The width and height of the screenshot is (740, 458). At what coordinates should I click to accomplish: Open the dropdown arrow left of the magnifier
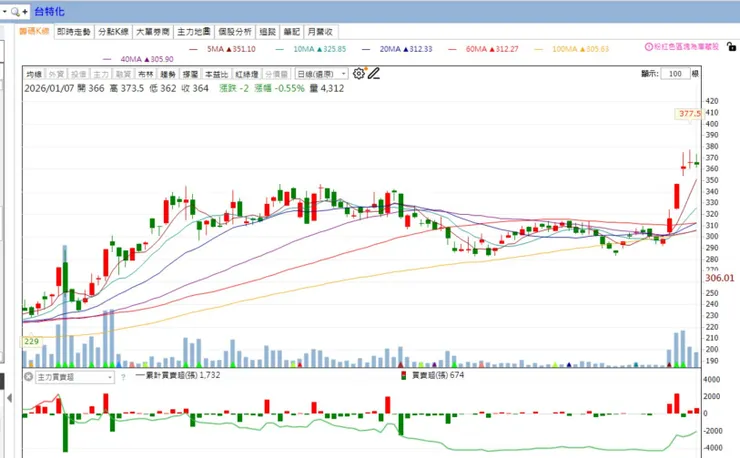click(4, 11)
